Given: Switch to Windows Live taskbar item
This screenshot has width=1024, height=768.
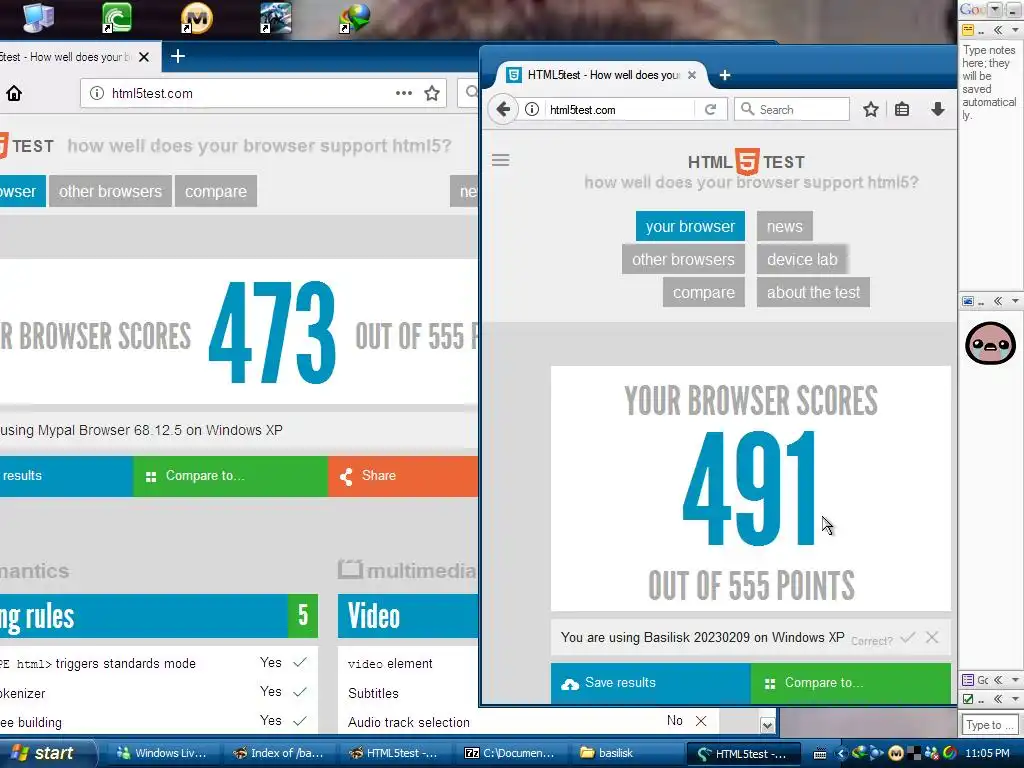Looking at the screenshot, I should [x=161, y=753].
